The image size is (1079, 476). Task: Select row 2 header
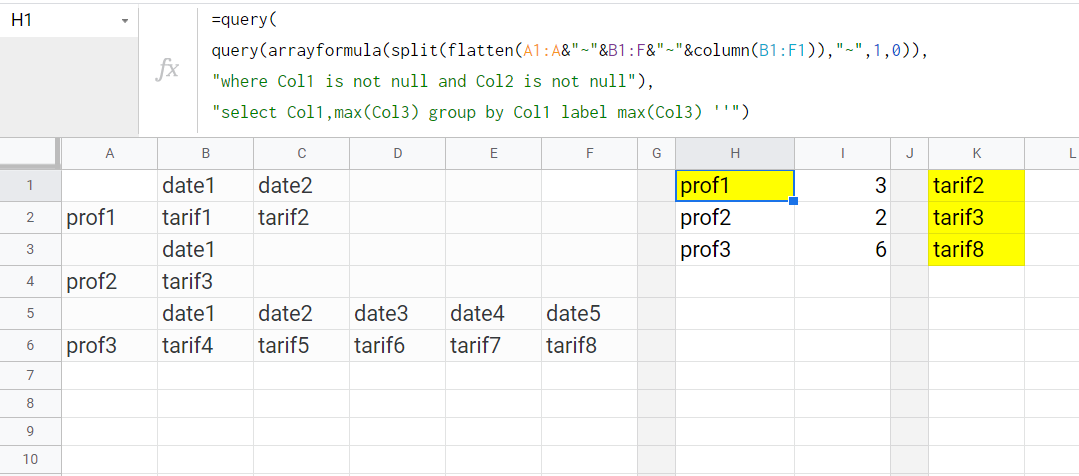tap(30, 218)
